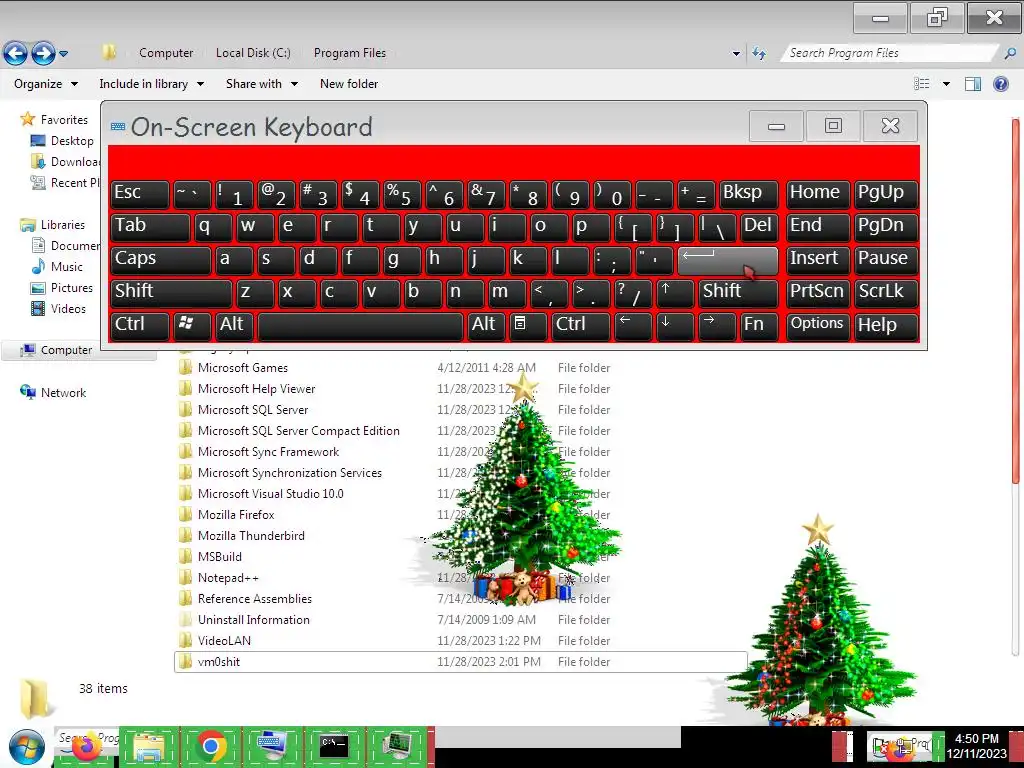Toggle the preview pane icon
Image resolution: width=1024 pixels, height=768 pixels.
(973, 84)
